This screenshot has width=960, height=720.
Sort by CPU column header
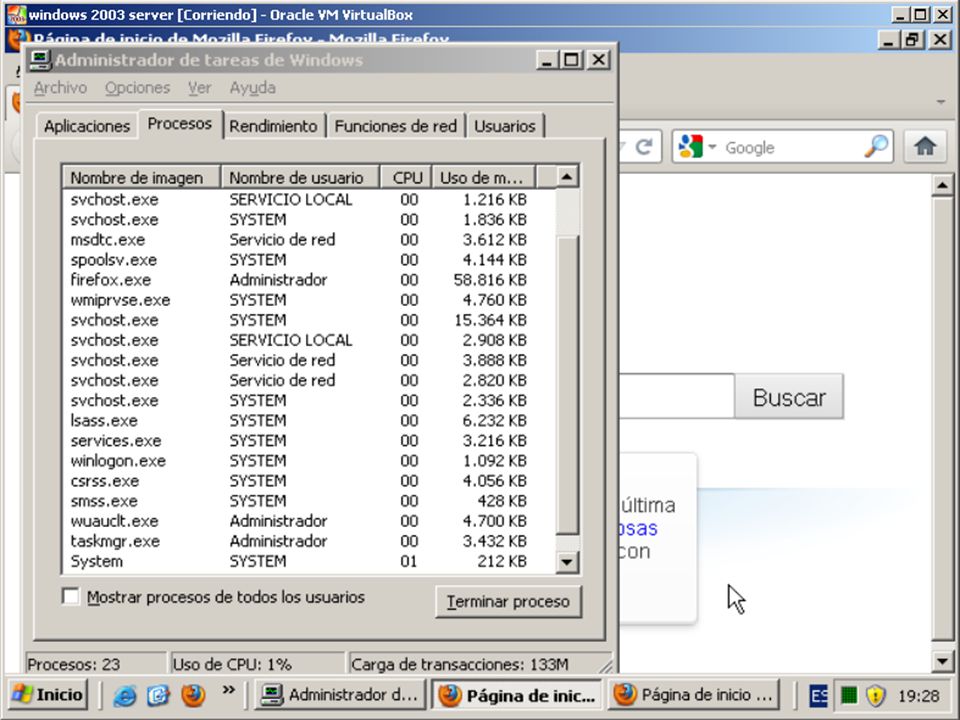[x=407, y=178]
